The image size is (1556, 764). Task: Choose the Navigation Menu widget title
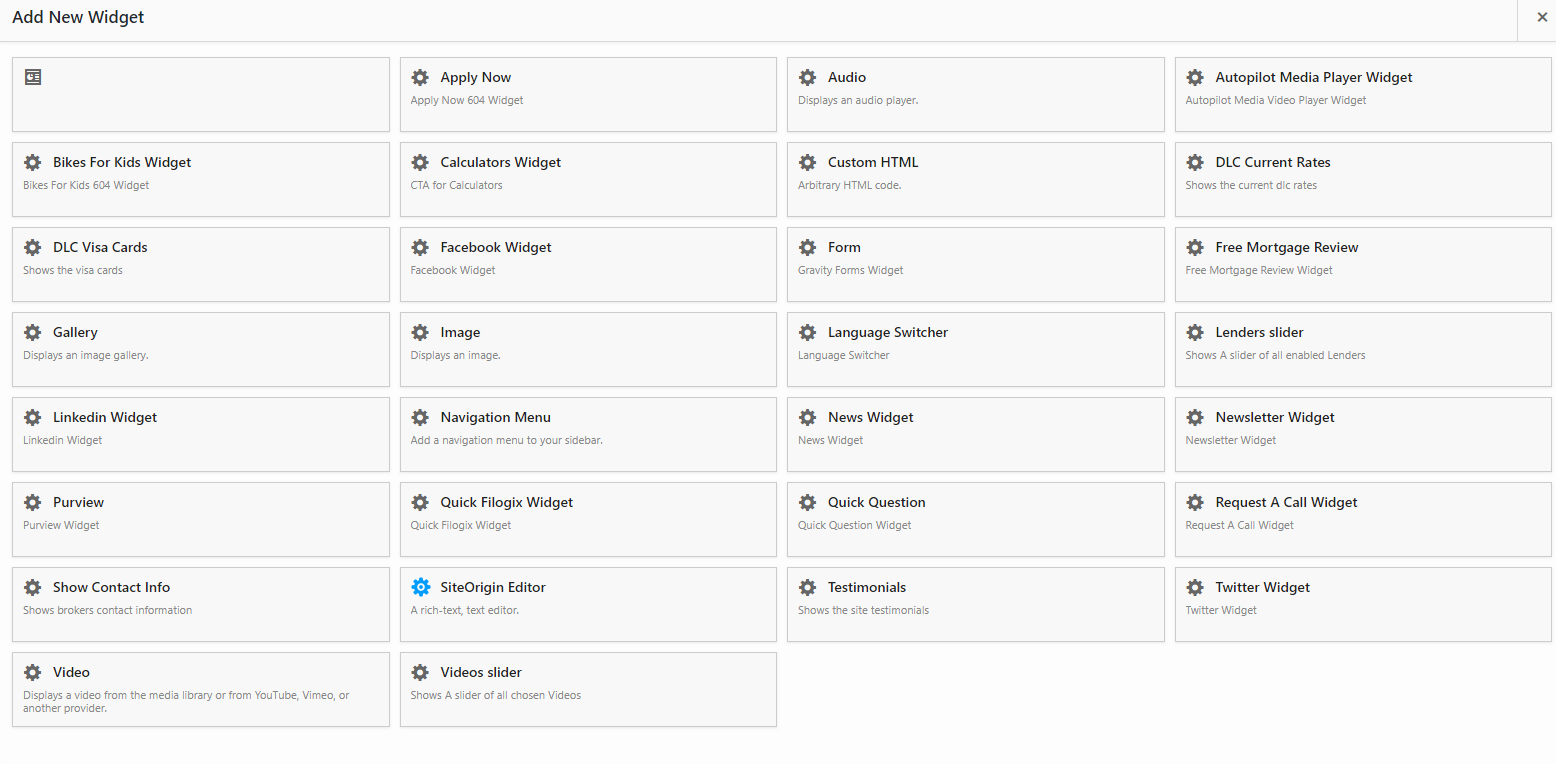pos(496,417)
